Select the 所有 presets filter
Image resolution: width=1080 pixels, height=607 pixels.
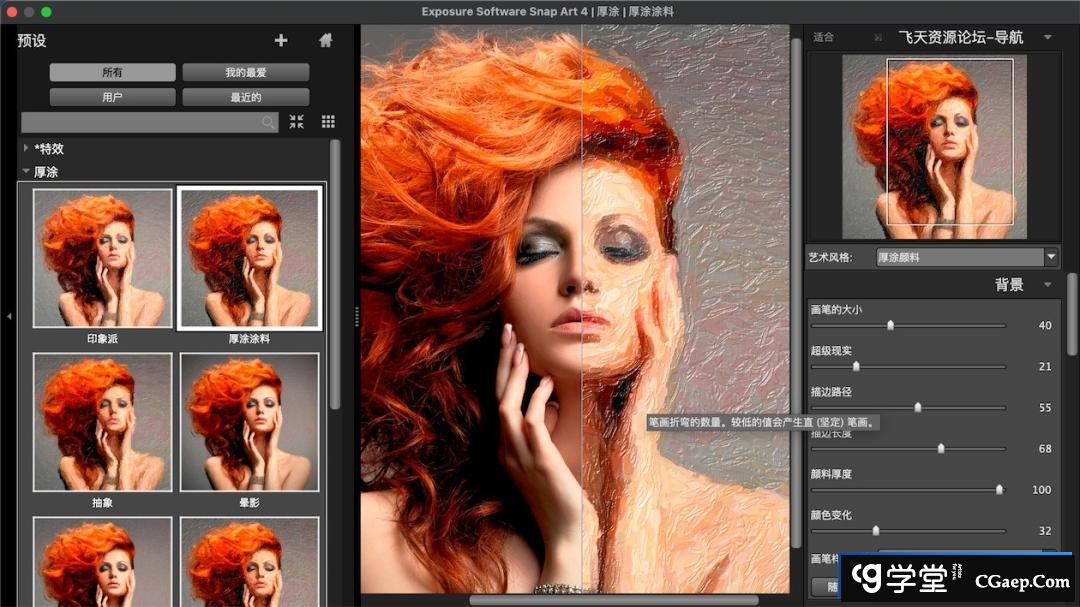click(112, 73)
